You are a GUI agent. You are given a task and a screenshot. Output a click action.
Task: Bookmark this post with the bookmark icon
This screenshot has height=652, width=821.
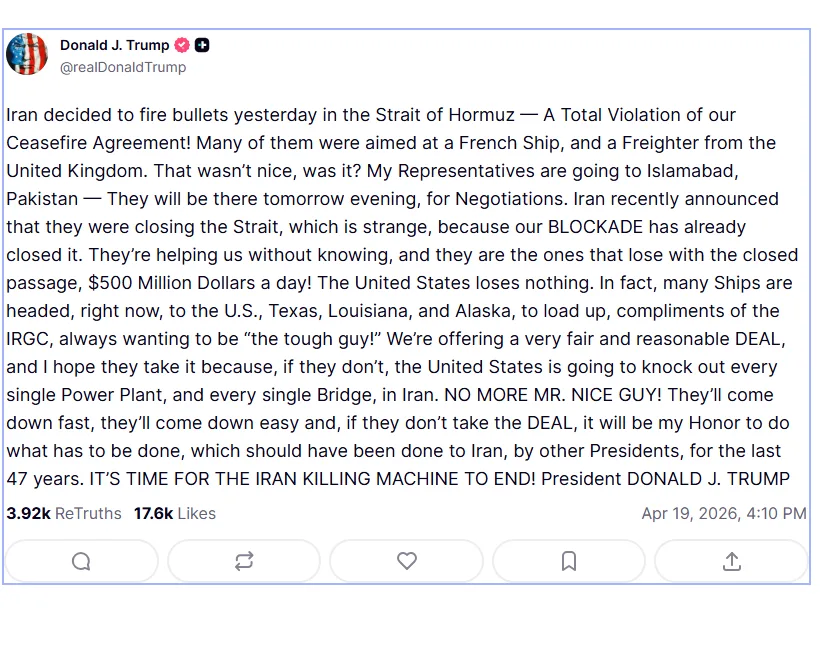pos(569,561)
